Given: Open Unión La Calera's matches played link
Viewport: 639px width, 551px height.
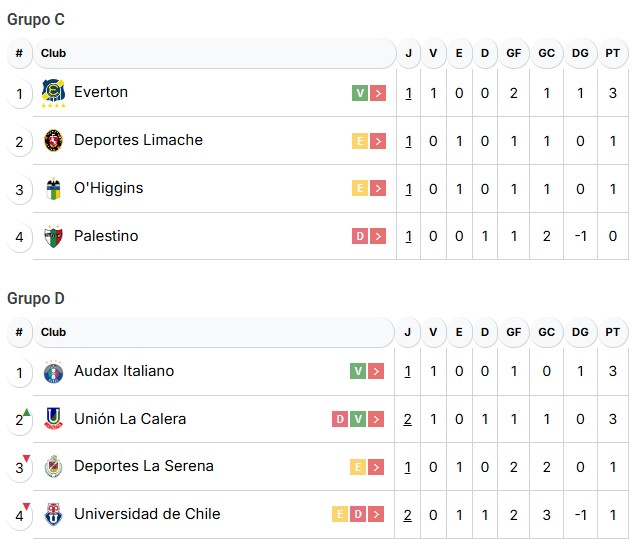Looking at the screenshot, I should click(408, 420).
